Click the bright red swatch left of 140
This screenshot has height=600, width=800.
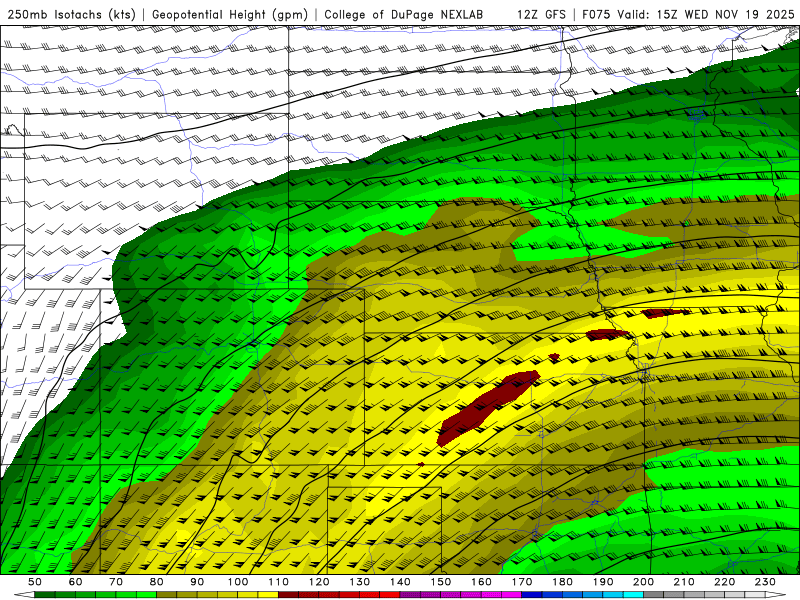(x=390, y=595)
